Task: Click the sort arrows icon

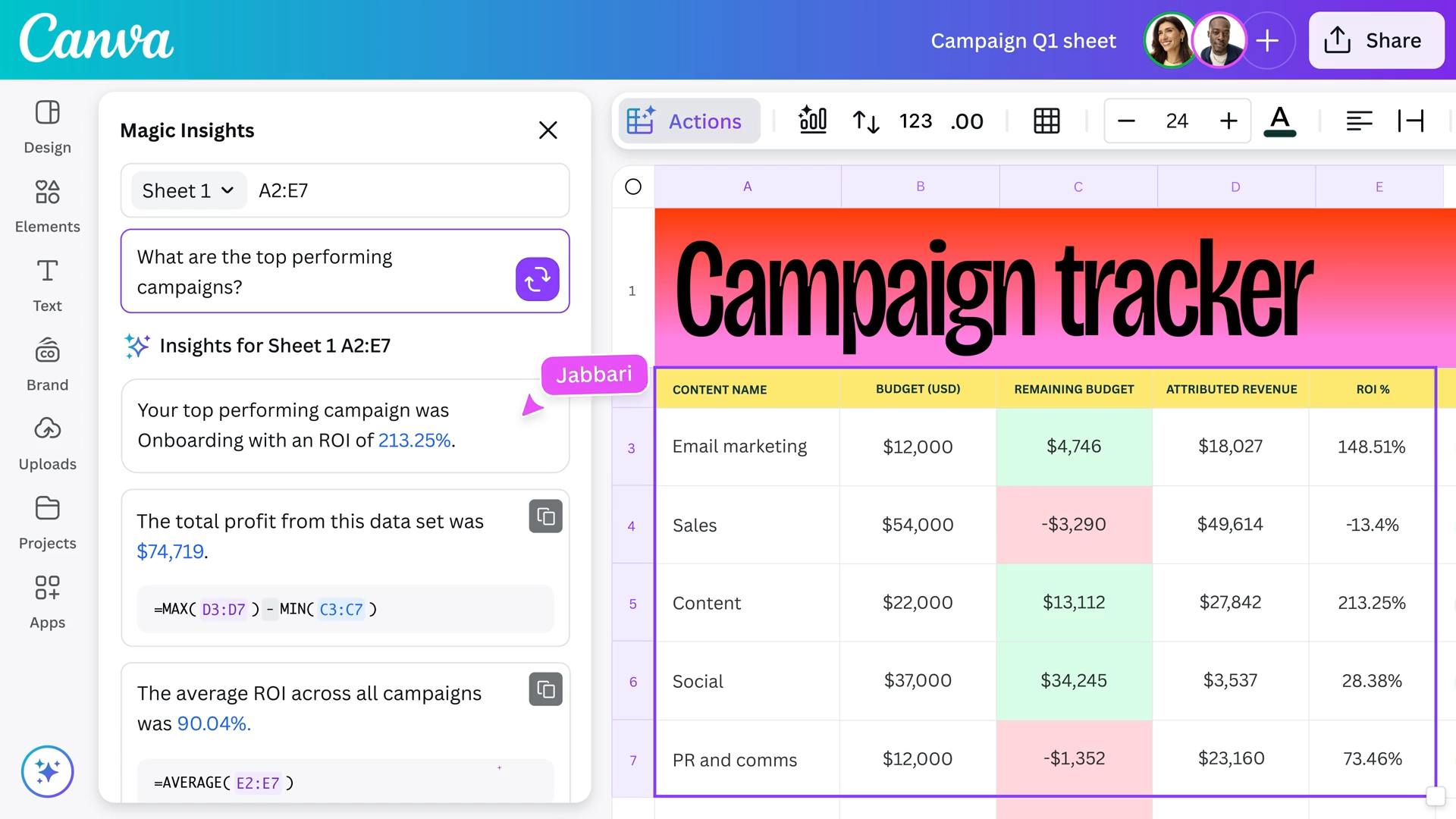Action: (x=865, y=121)
